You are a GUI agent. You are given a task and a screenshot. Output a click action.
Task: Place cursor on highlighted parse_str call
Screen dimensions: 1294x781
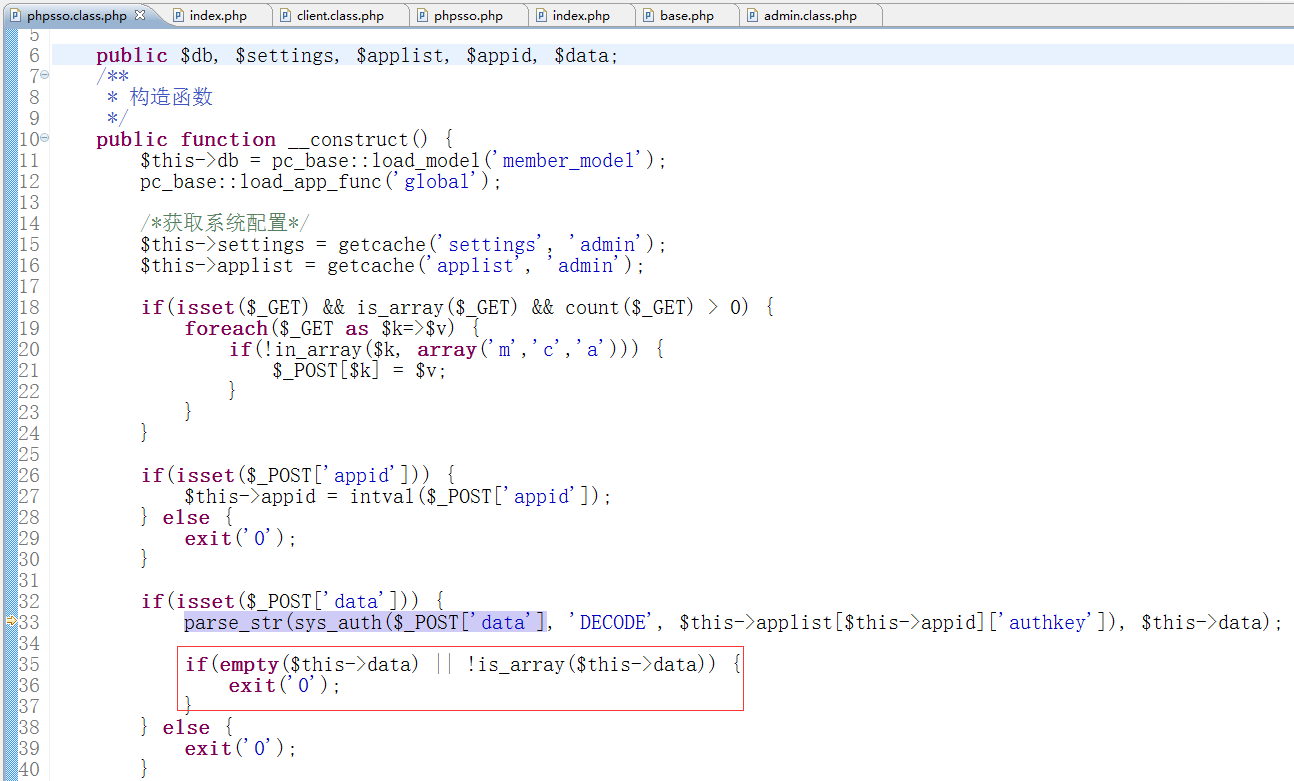click(x=226, y=622)
